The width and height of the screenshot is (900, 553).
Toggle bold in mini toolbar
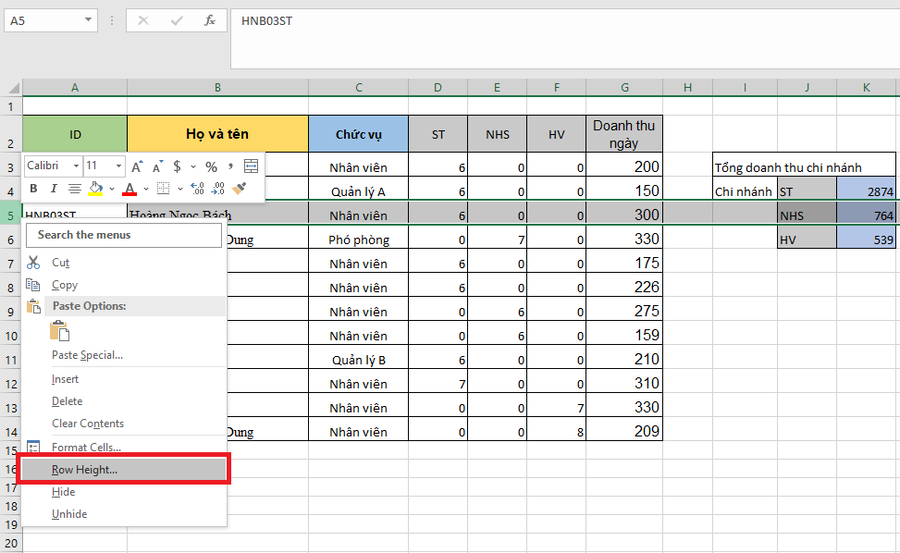pyautogui.click(x=33, y=188)
